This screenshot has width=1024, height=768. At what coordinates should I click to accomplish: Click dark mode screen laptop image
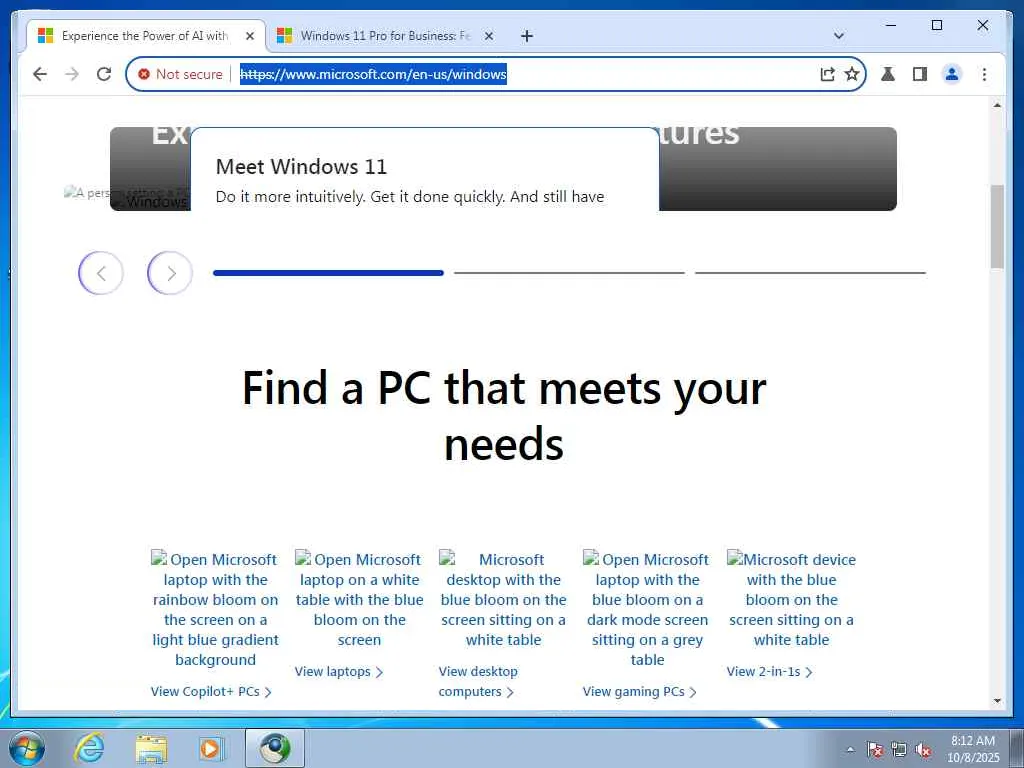[647, 609]
